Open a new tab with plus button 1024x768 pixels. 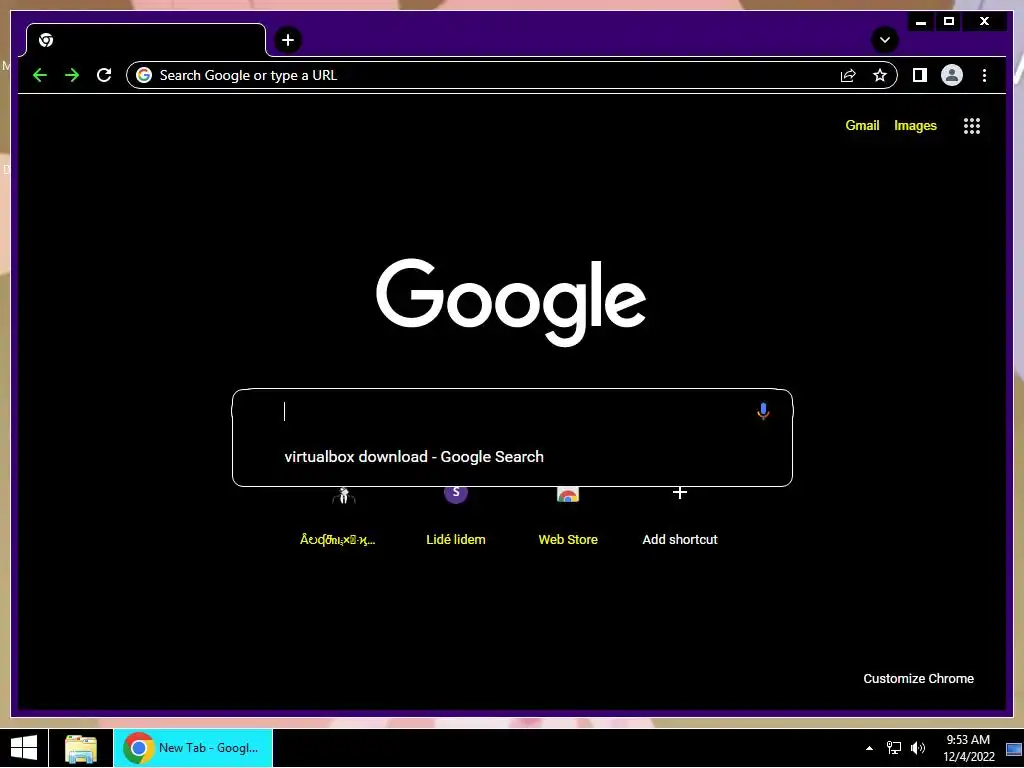pyautogui.click(x=287, y=40)
